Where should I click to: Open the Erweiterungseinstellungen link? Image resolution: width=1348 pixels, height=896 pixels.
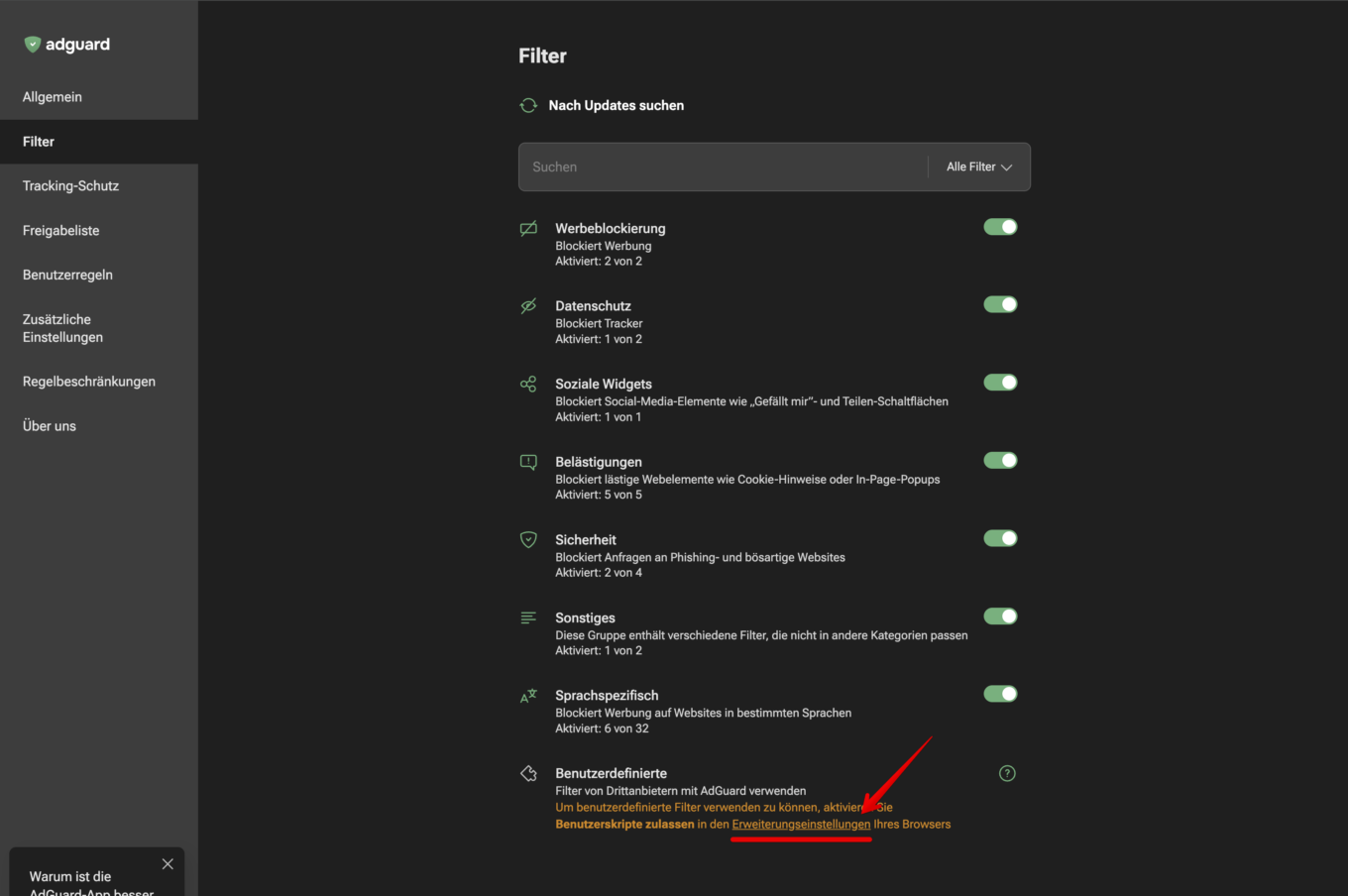pos(801,825)
